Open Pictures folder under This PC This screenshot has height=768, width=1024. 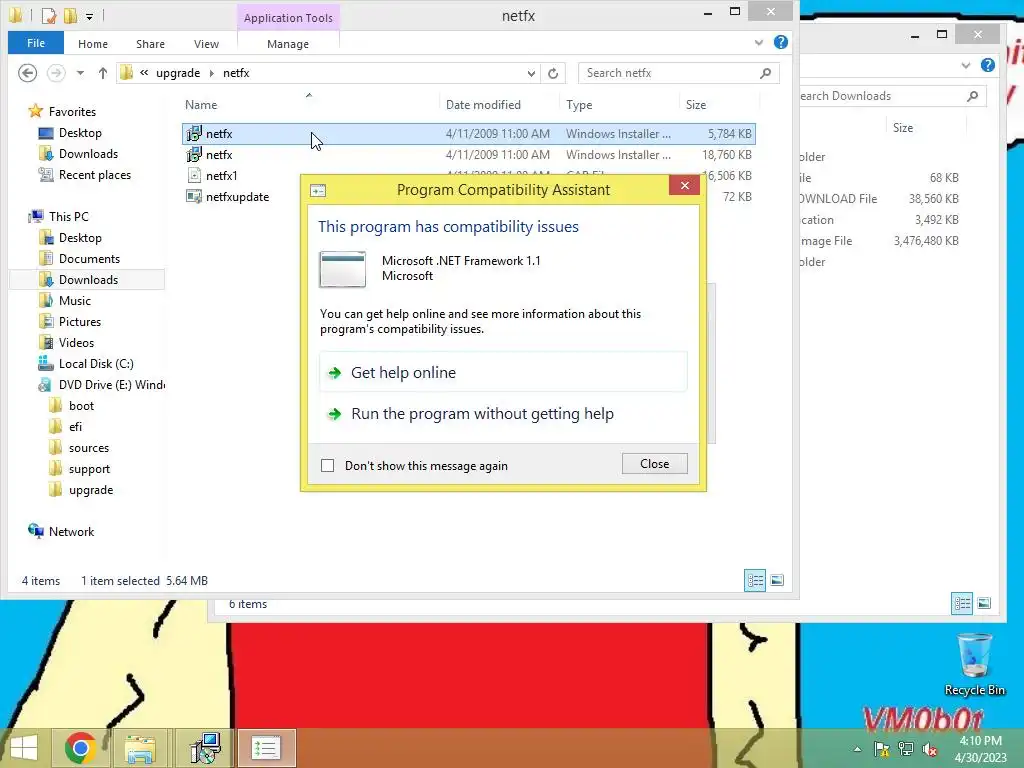(x=80, y=321)
